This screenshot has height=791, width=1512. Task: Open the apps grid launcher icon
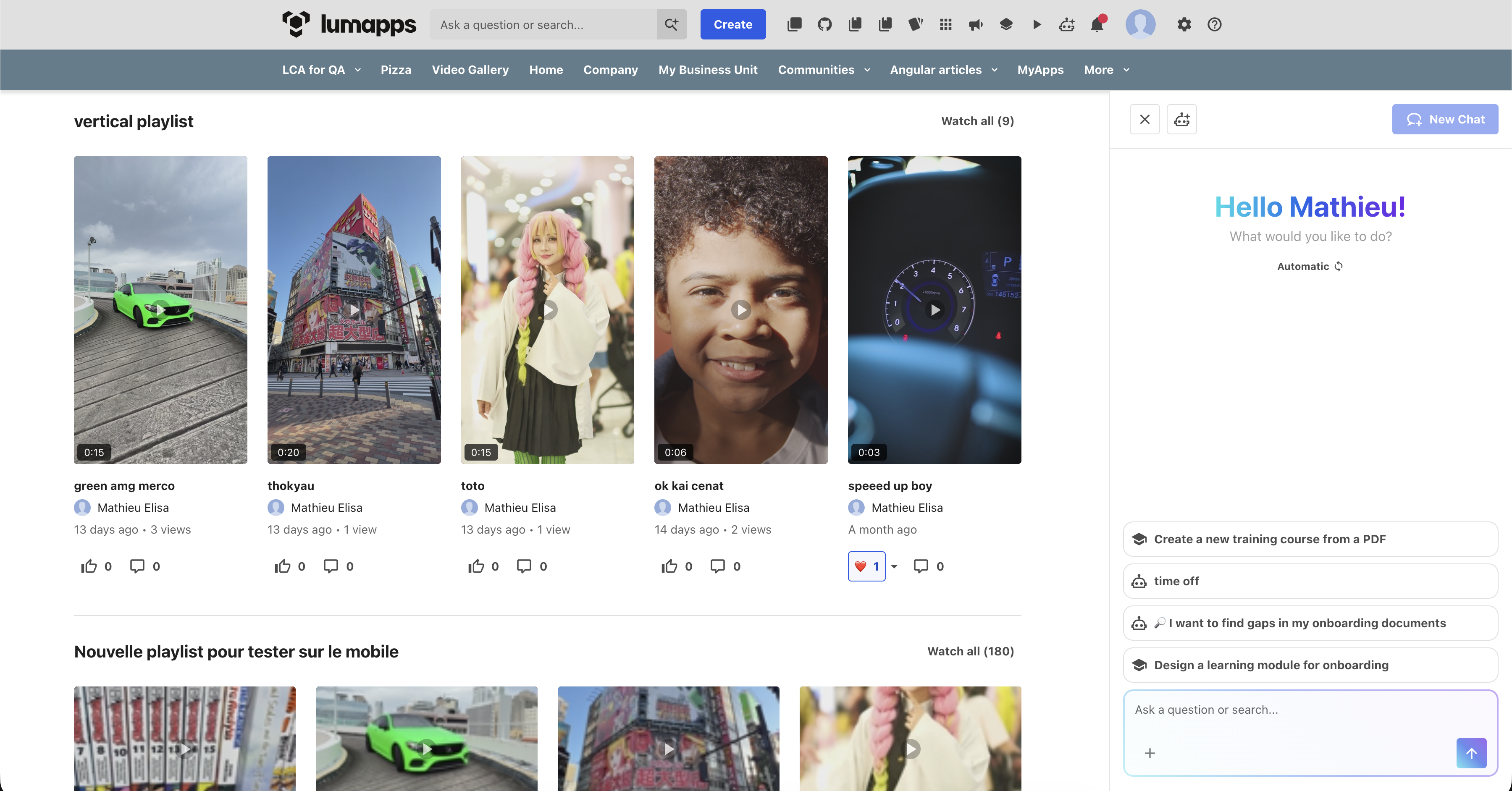point(945,25)
